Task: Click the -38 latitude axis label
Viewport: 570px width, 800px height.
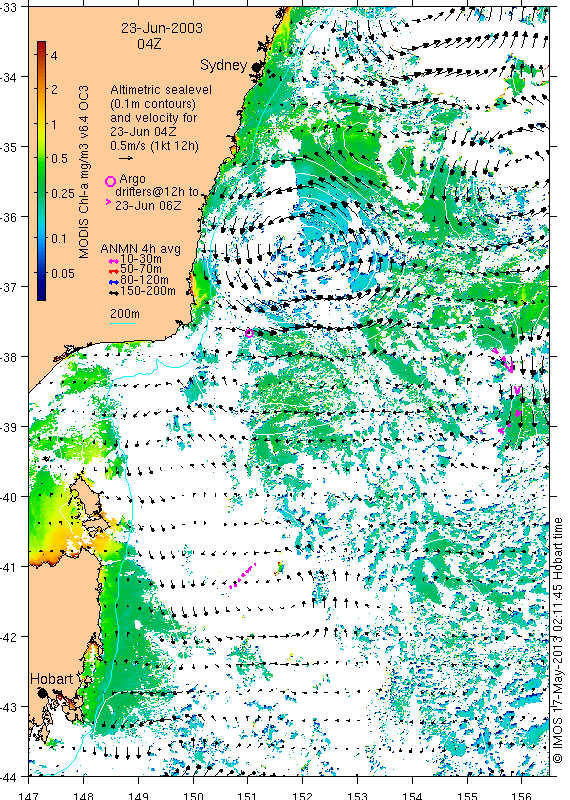Action: click(x=9, y=357)
